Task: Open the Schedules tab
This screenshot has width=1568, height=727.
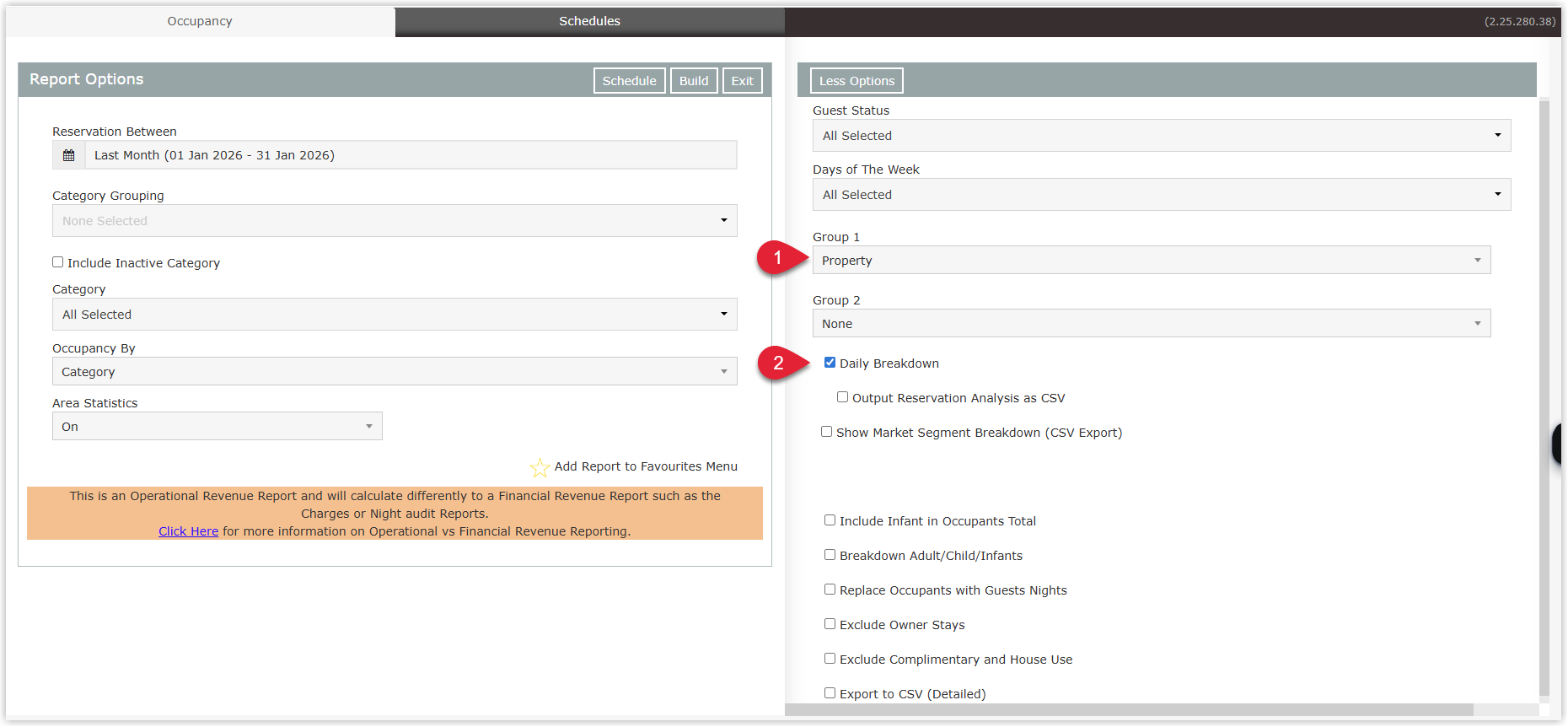Action: pos(589,21)
